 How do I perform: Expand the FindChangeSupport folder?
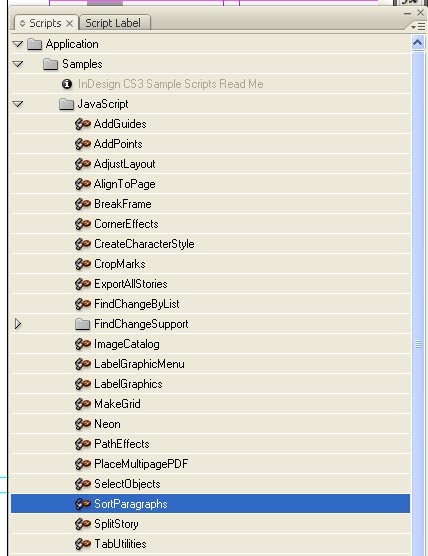(x=18, y=324)
